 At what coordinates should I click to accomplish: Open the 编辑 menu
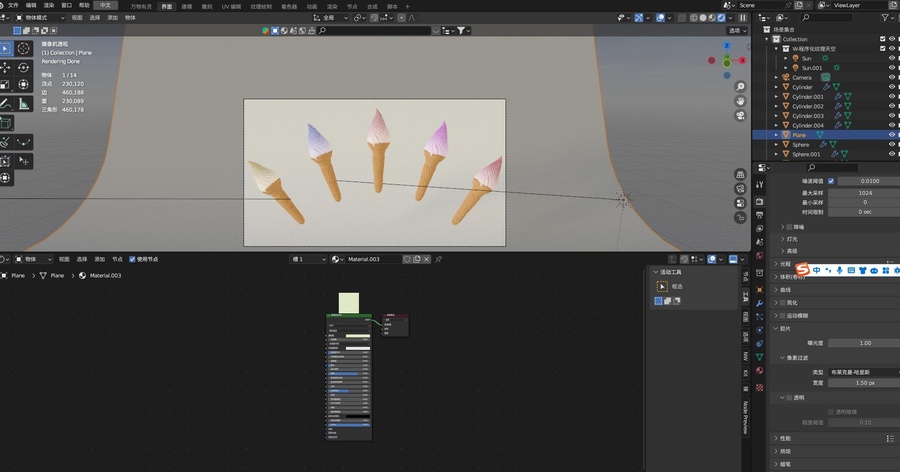pyautogui.click(x=31, y=5)
